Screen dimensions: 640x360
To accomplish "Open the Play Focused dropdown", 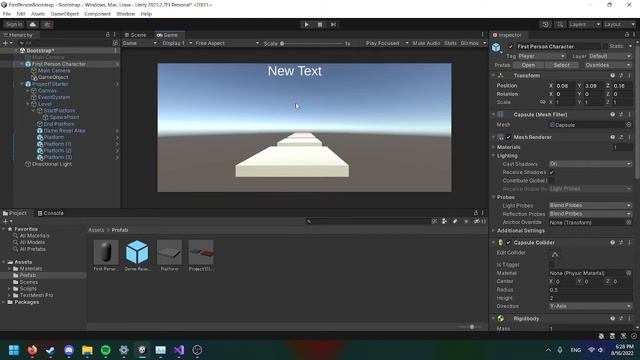I will point(387,43).
